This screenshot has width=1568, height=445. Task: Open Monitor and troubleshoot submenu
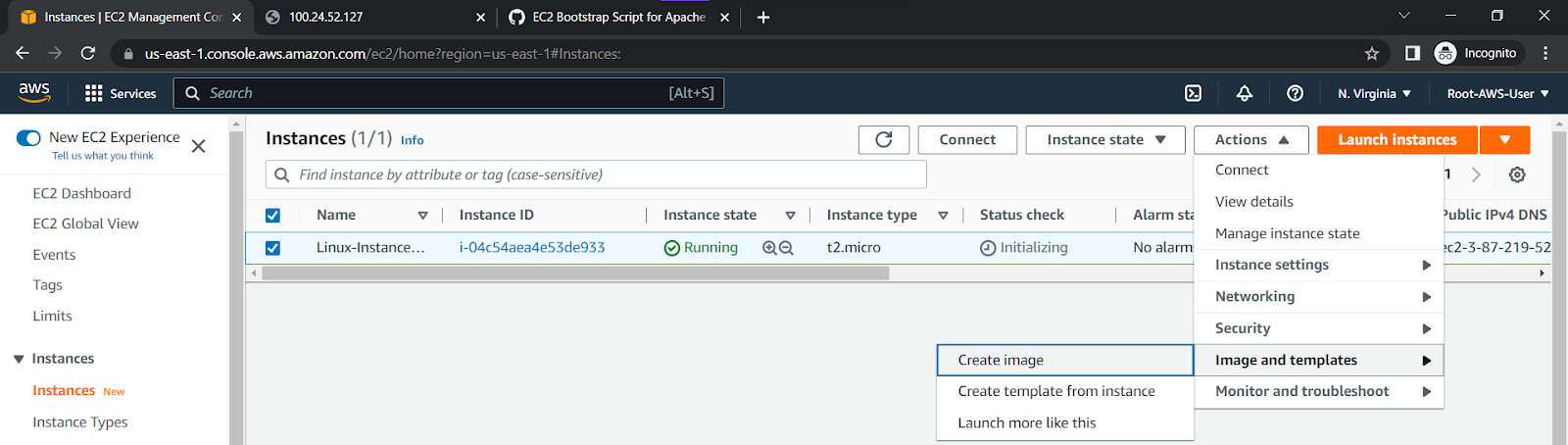[1319, 391]
